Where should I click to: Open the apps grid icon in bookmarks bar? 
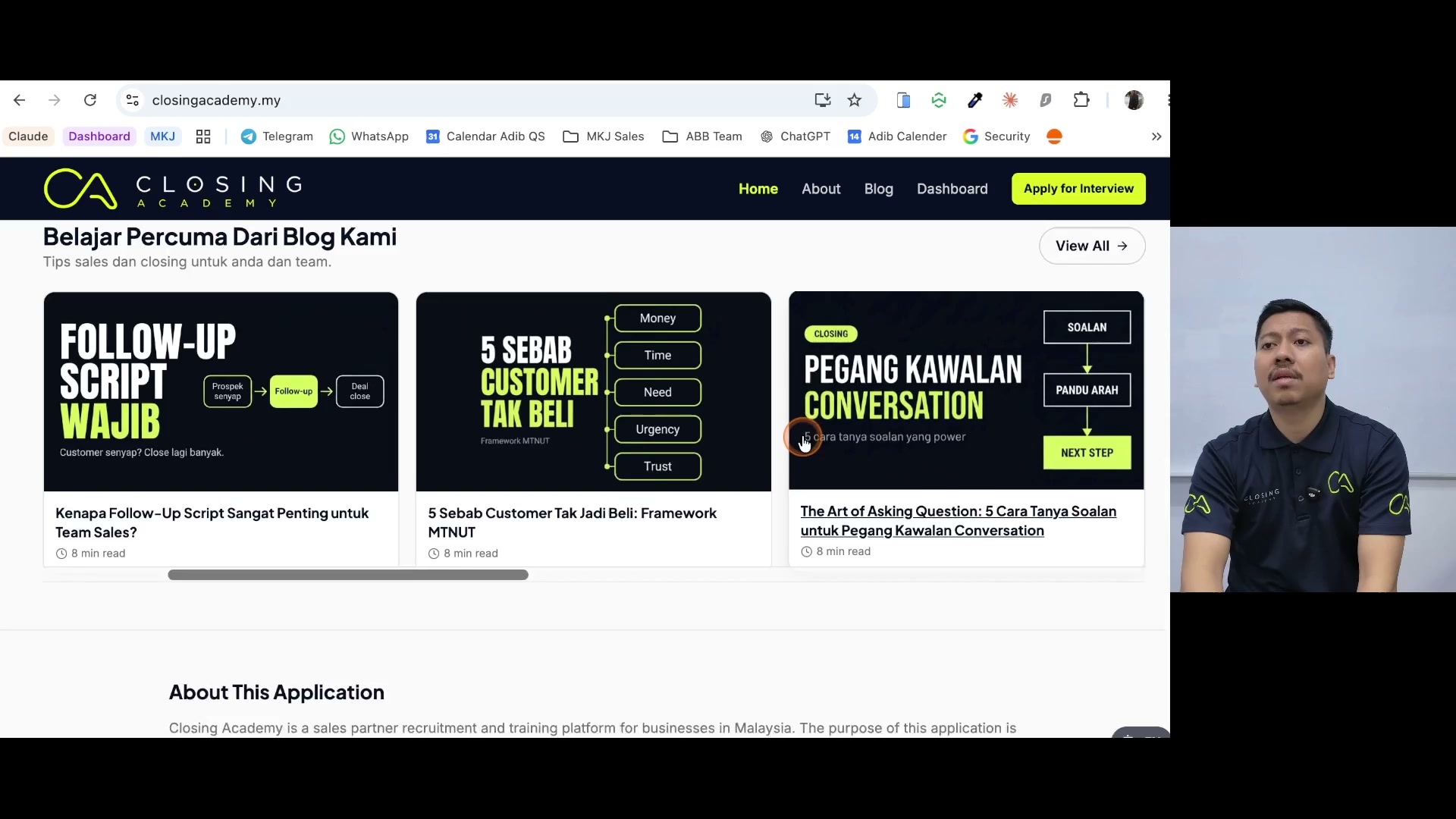point(203,136)
